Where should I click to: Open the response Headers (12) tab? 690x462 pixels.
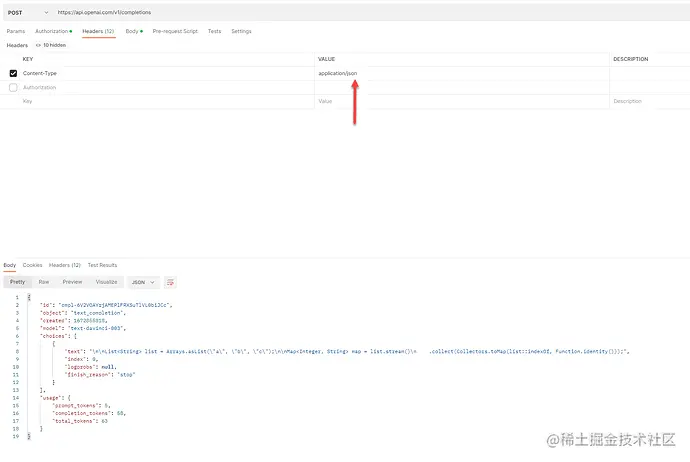[65, 265]
